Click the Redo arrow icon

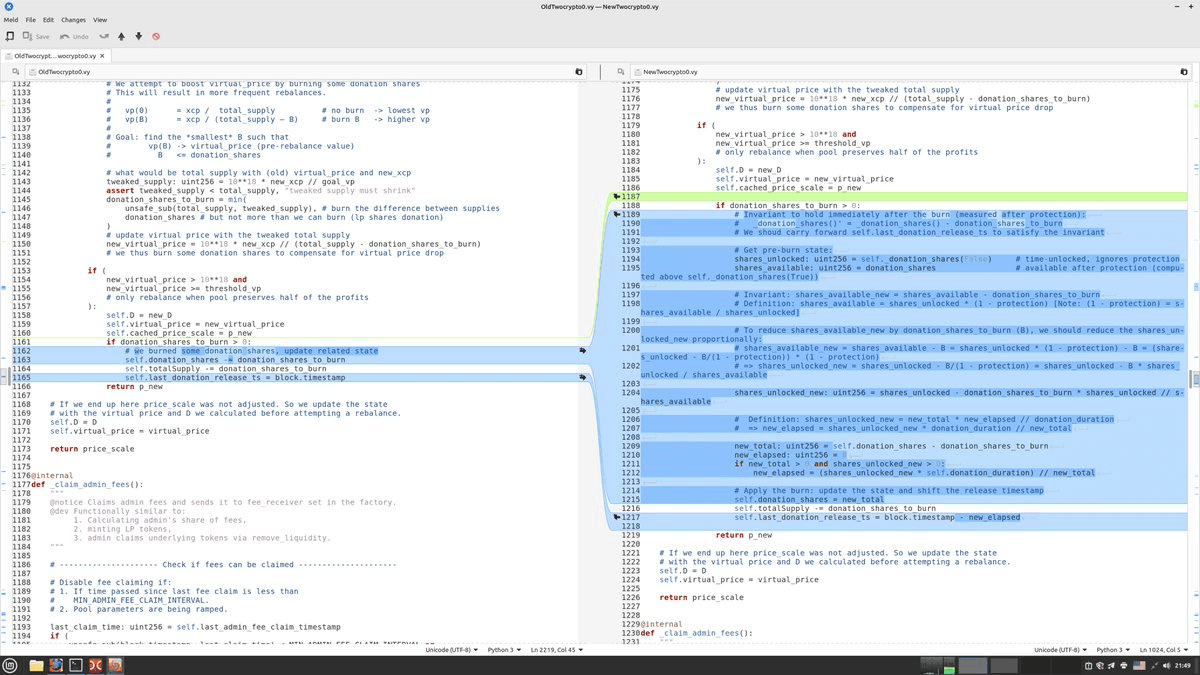pos(103,36)
